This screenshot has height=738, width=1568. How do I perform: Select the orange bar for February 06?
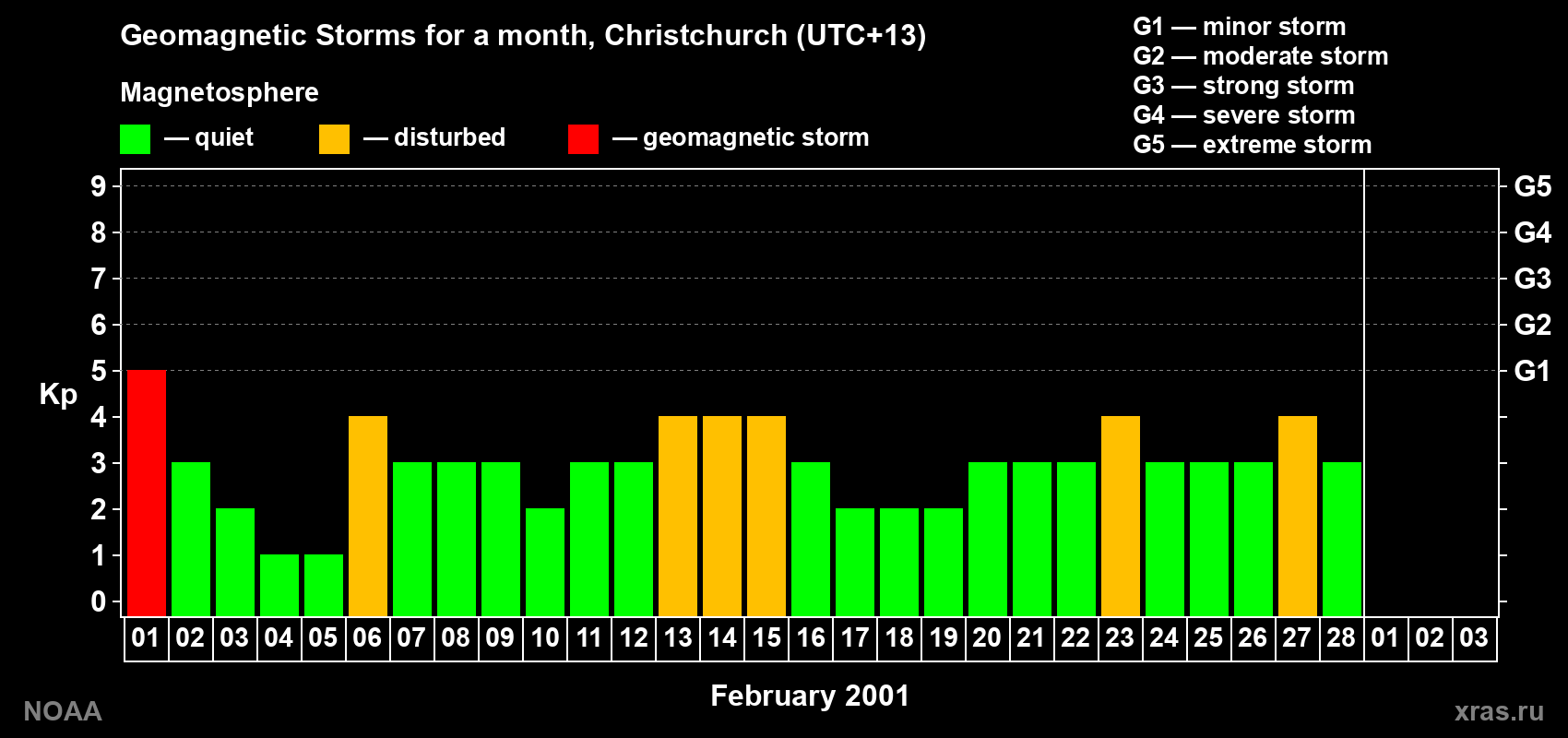[x=368, y=517]
